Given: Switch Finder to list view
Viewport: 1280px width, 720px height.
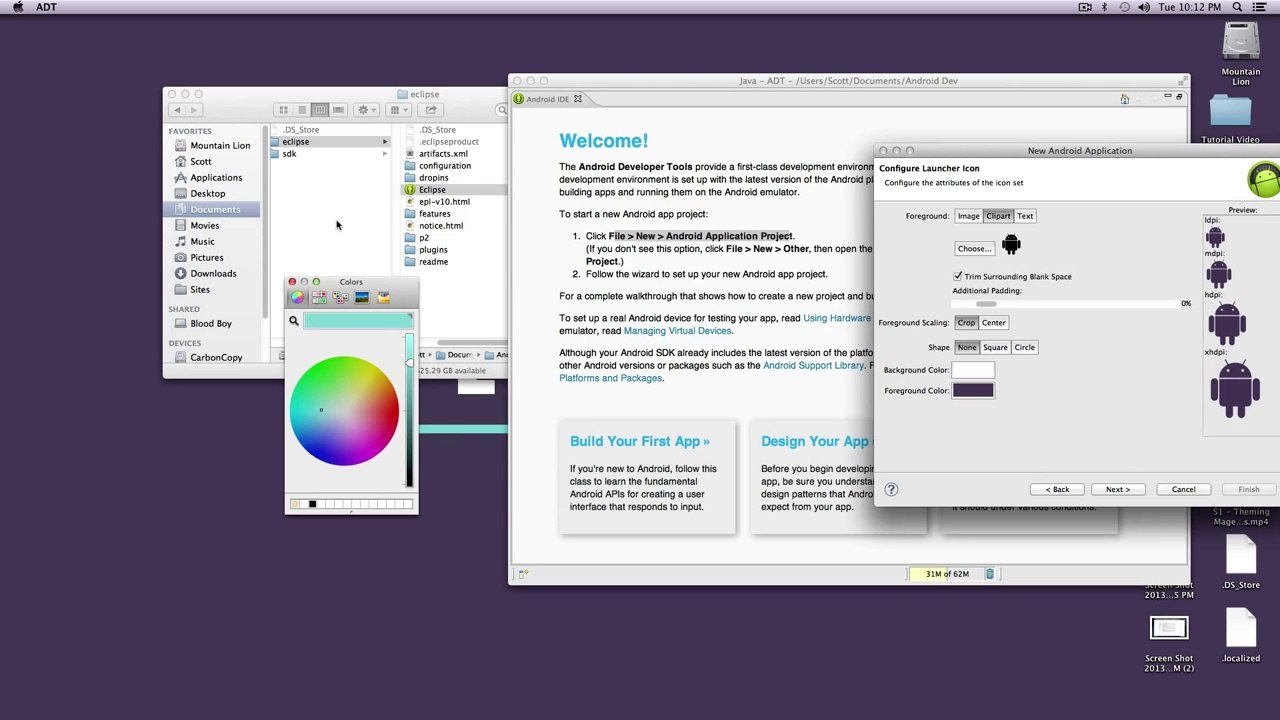Looking at the screenshot, I should click(x=302, y=110).
